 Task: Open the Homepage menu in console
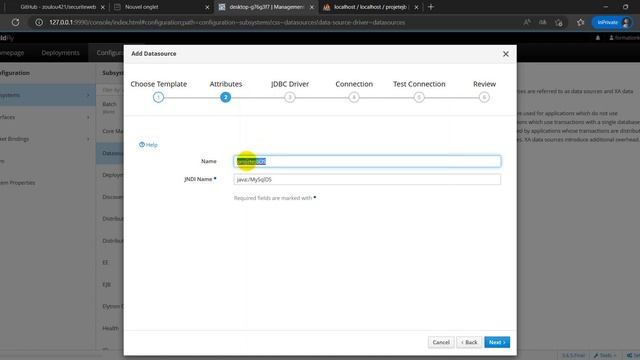tap(12, 53)
